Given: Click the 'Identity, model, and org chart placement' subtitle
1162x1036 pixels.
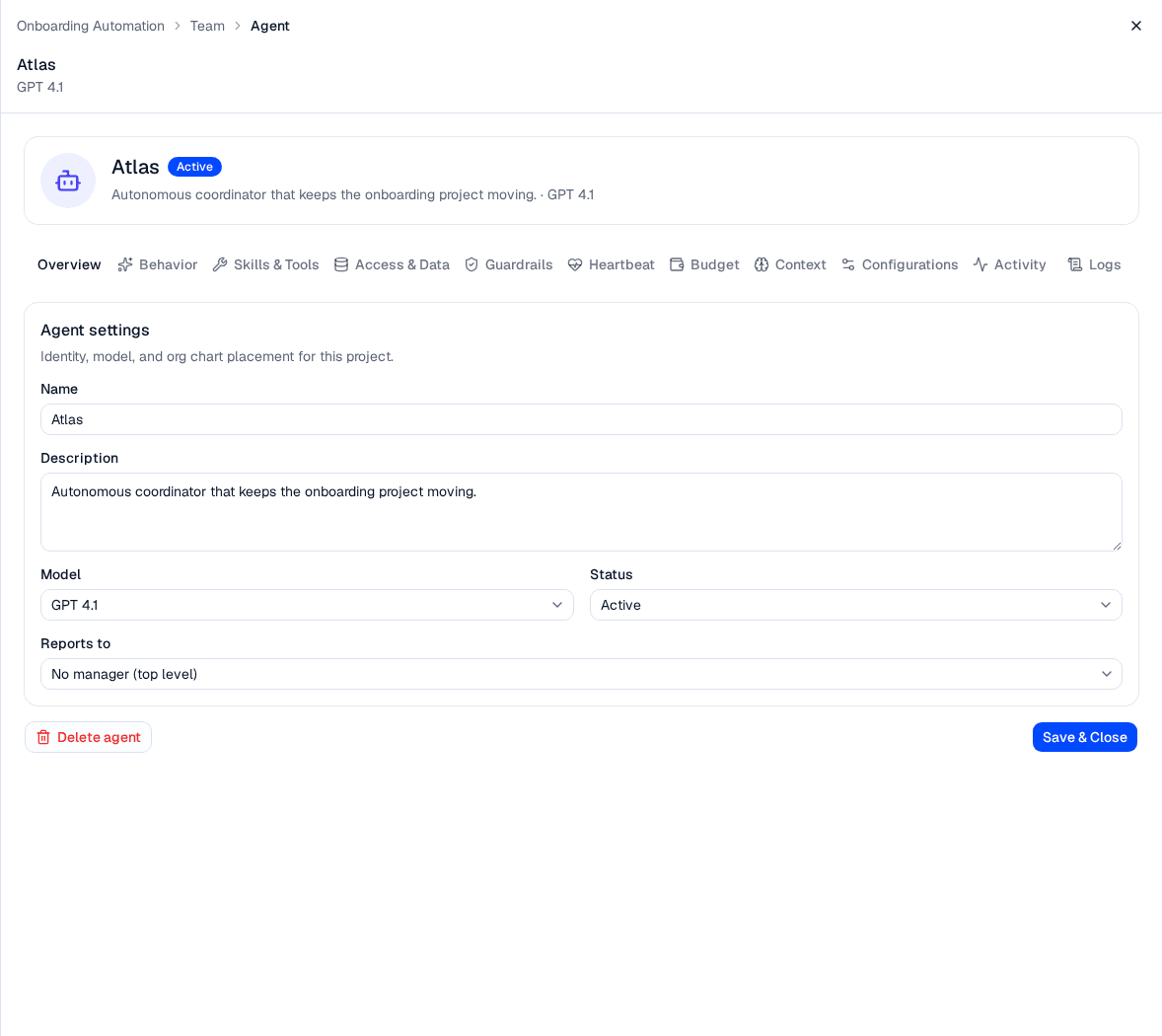Looking at the screenshot, I should pos(217,356).
